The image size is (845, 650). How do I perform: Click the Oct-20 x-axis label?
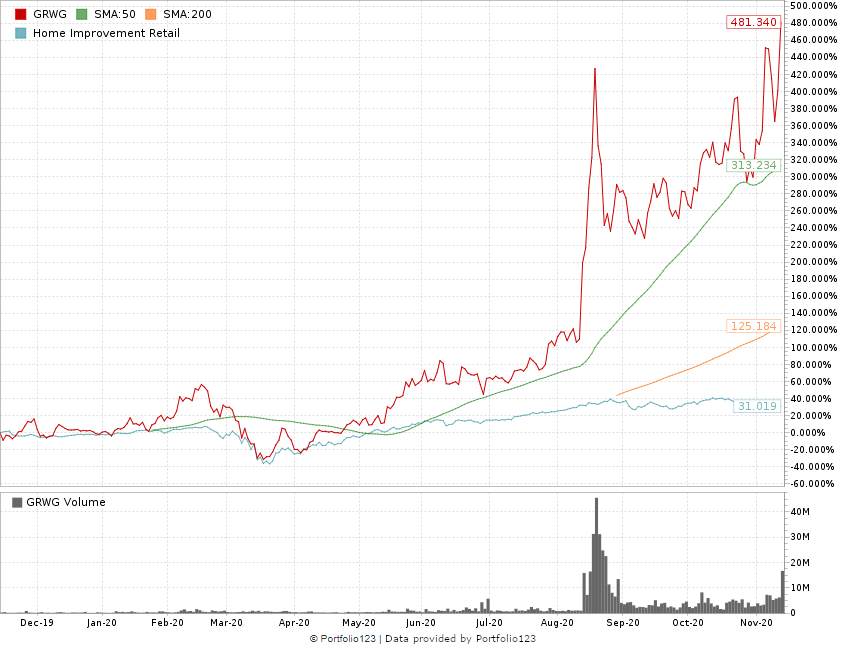pyautogui.click(x=688, y=623)
